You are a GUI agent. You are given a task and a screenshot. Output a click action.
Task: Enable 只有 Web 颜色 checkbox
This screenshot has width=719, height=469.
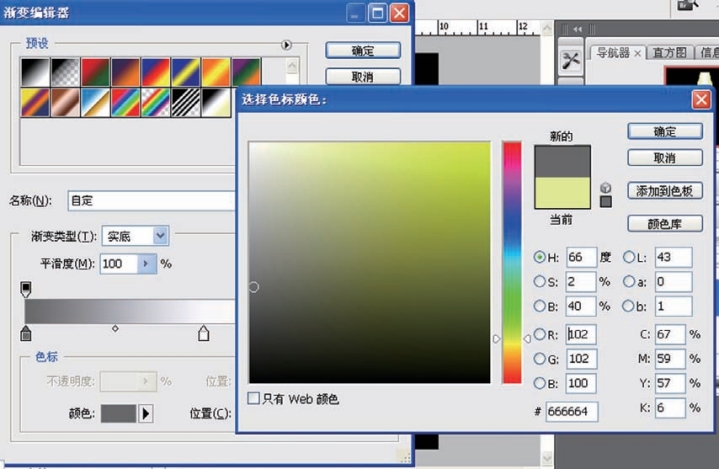tap(254, 398)
